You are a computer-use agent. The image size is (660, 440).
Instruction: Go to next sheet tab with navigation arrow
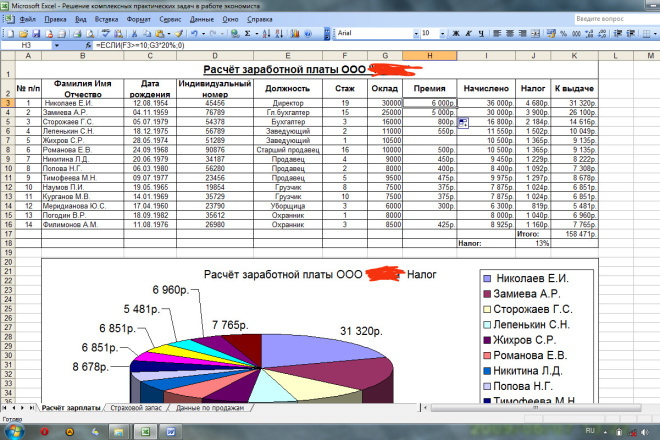22,408
